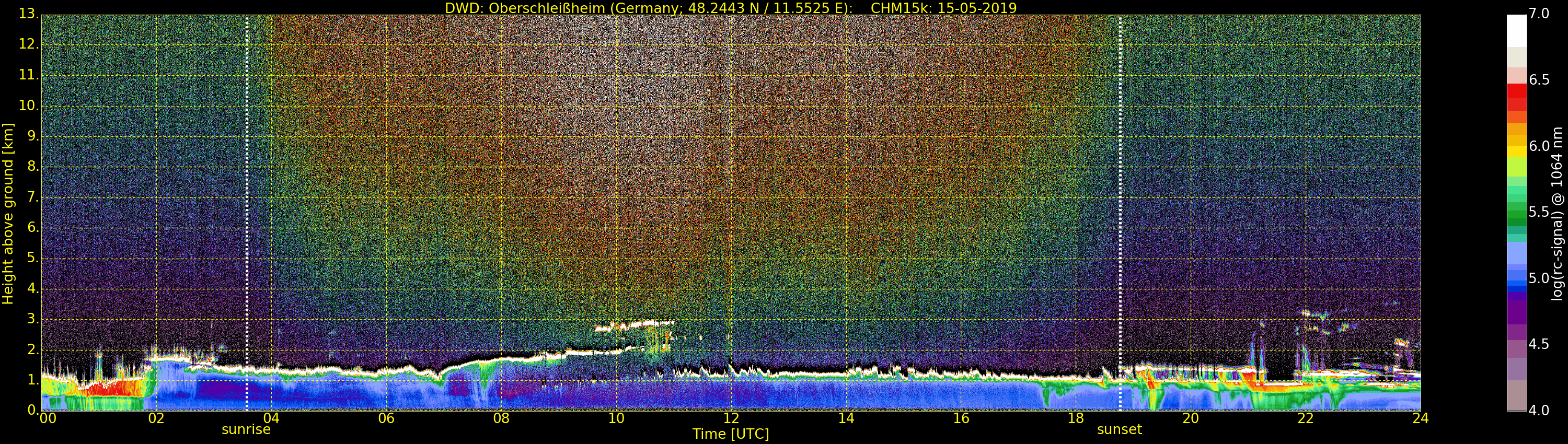Click the '5.' height tick label
This screenshot has width=1568, height=444.
pyautogui.click(x=33, y=258)
